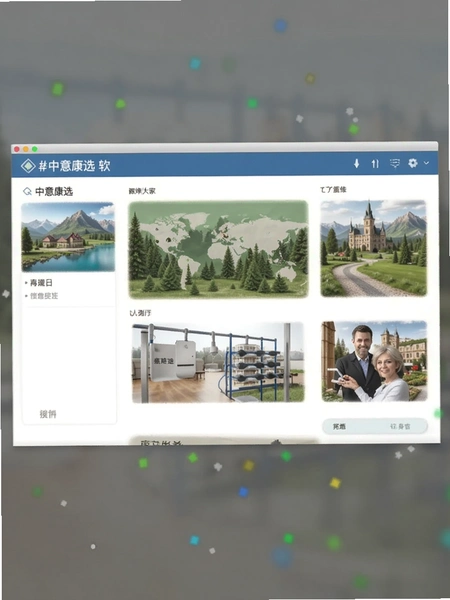
Task: Expand the chevron dropdown beside the gear
Action: point(426,163)
